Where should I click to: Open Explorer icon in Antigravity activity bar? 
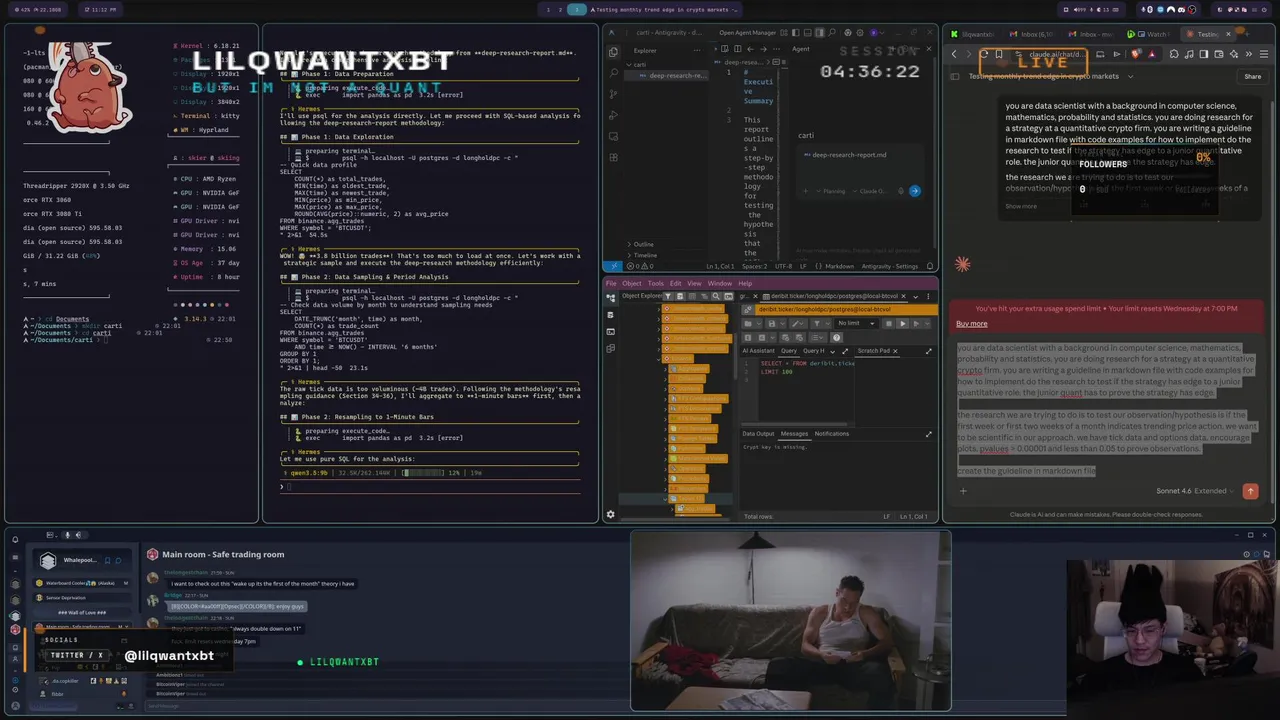(x=613, y=52)
